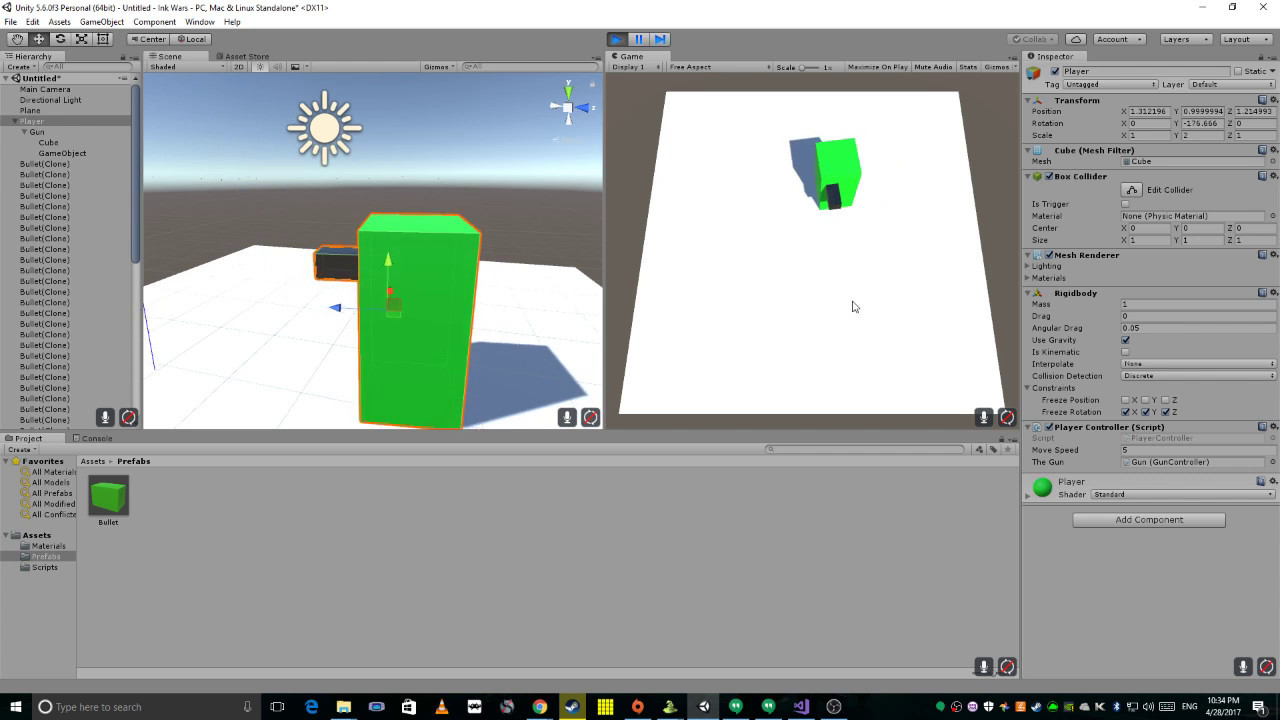This screenshot has height=720, width=1280.
Task: Disable the Player Controller script checkbox
Action: tap(1049, 427)
